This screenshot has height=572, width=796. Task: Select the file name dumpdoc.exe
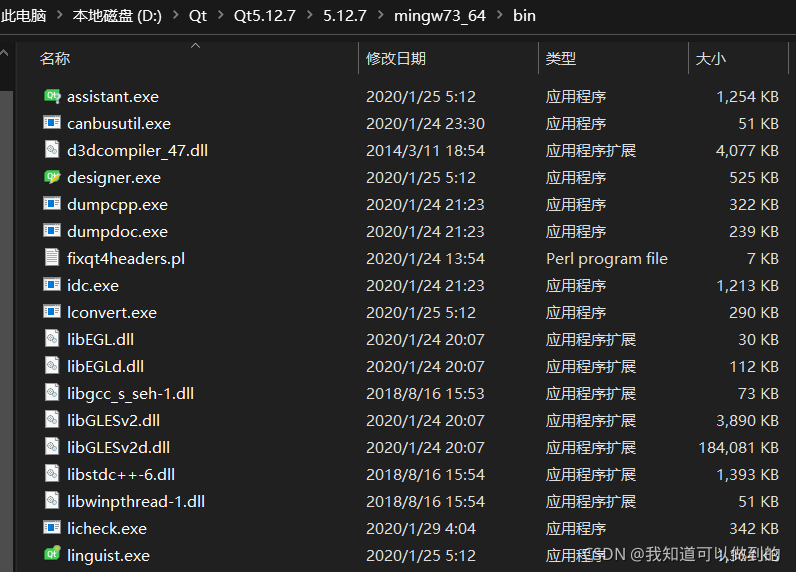pos(117,231)
